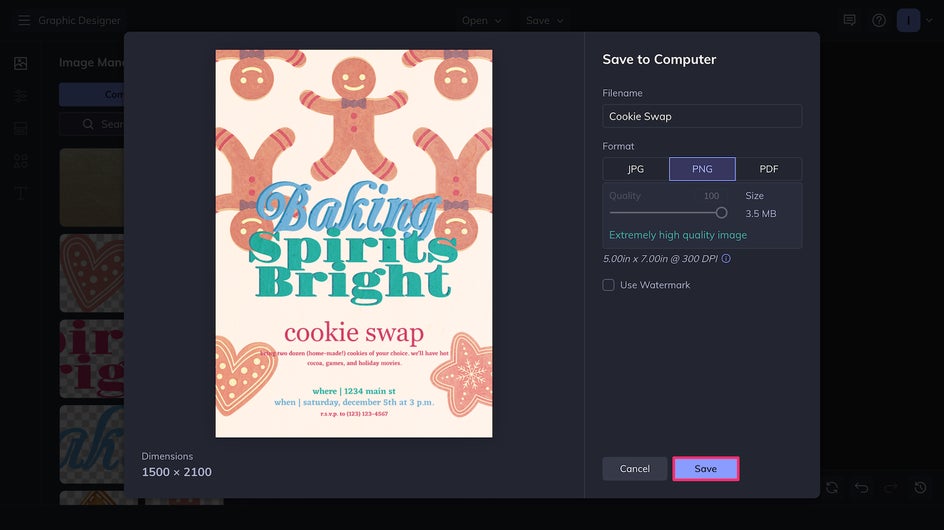Select PNG format
The height and width of the screenshot is (530, 944).
pos(702,169)
